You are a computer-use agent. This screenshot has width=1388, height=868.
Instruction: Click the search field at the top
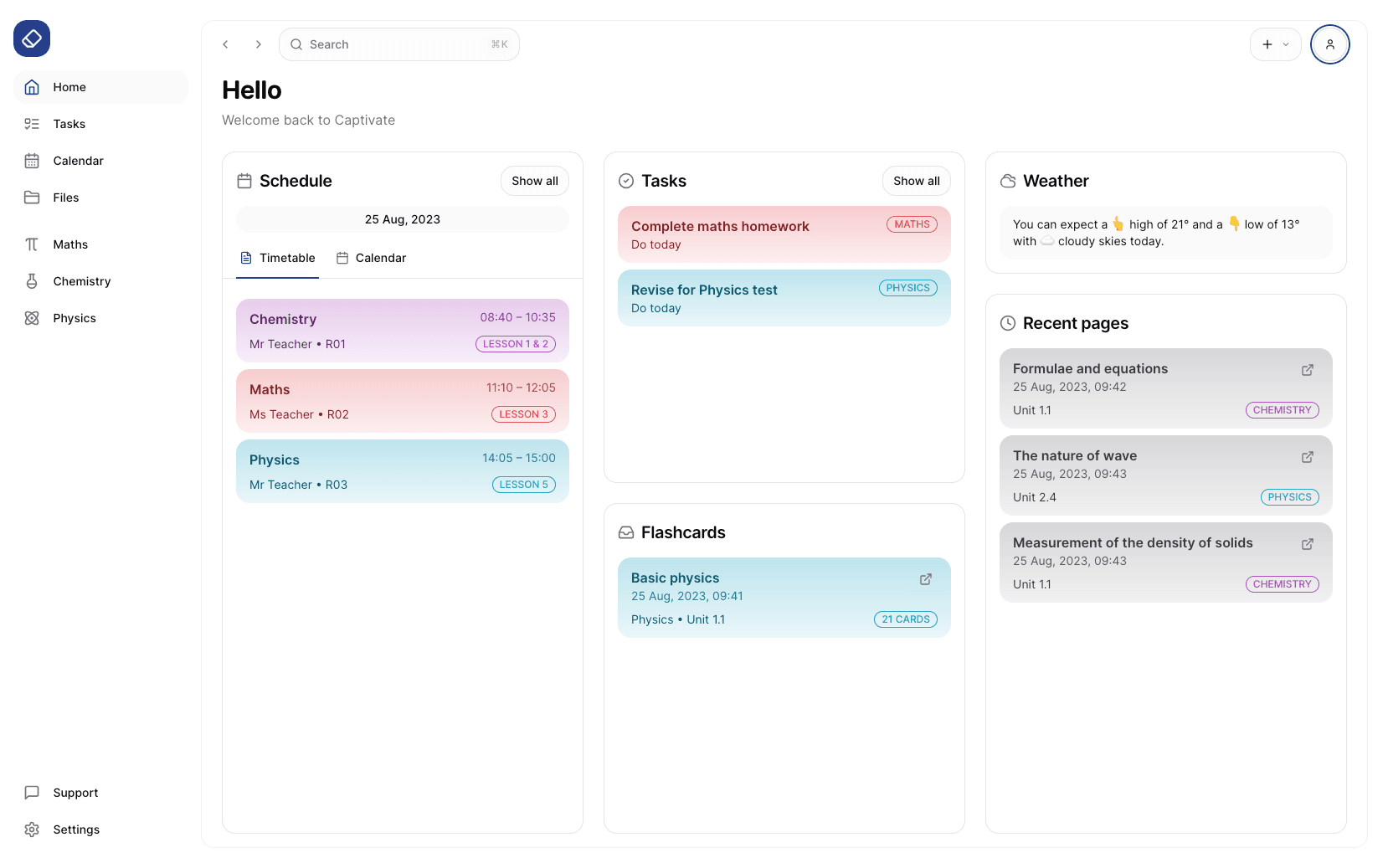point(398,44)
